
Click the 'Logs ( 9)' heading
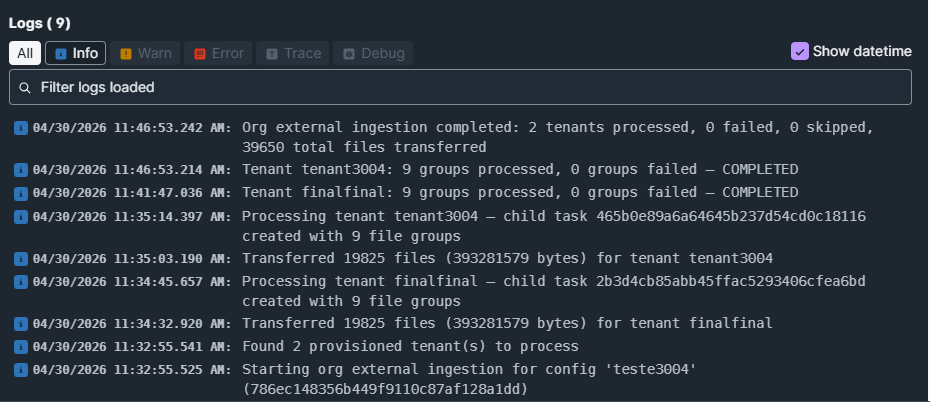(x=40, y=23)
